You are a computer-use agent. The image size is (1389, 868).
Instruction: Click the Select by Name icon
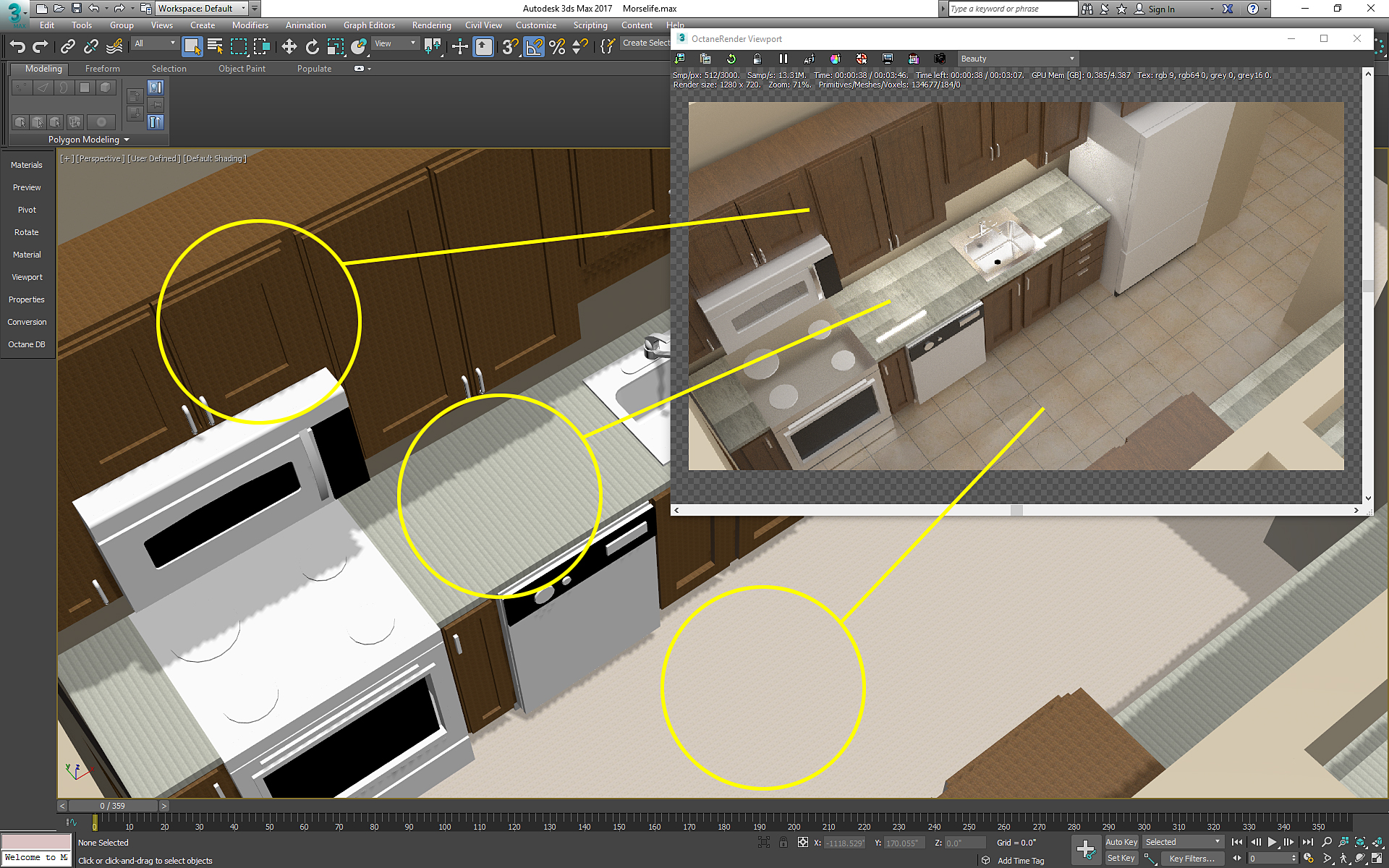point(215,47)
